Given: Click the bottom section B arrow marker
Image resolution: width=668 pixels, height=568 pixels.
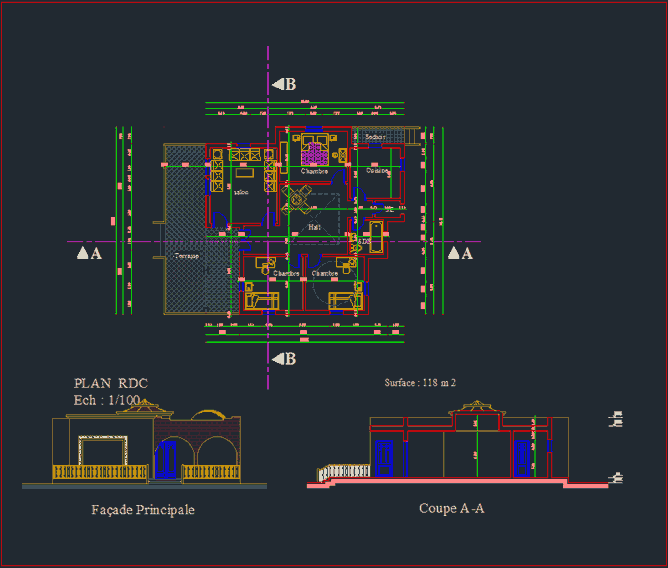Looking at the screenshot, I should [x=284, y=359].
